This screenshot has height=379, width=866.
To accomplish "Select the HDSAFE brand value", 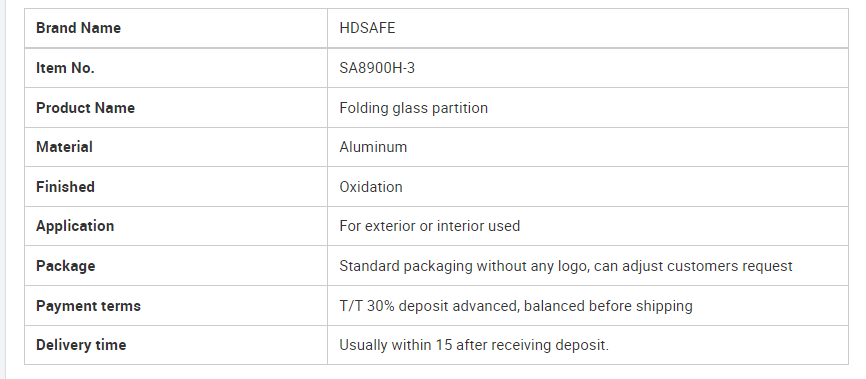I will (x=367, y=28).
